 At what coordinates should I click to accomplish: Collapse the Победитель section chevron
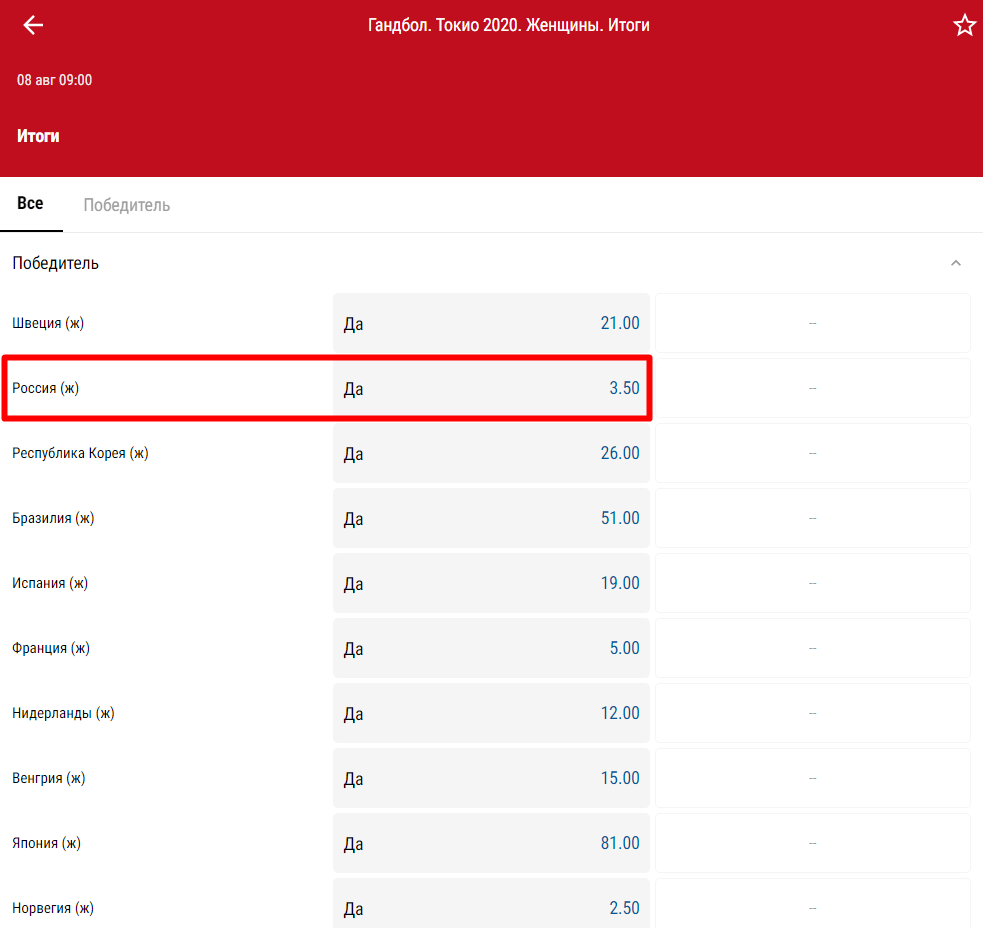pyautogui.click(x=955, y=263)
